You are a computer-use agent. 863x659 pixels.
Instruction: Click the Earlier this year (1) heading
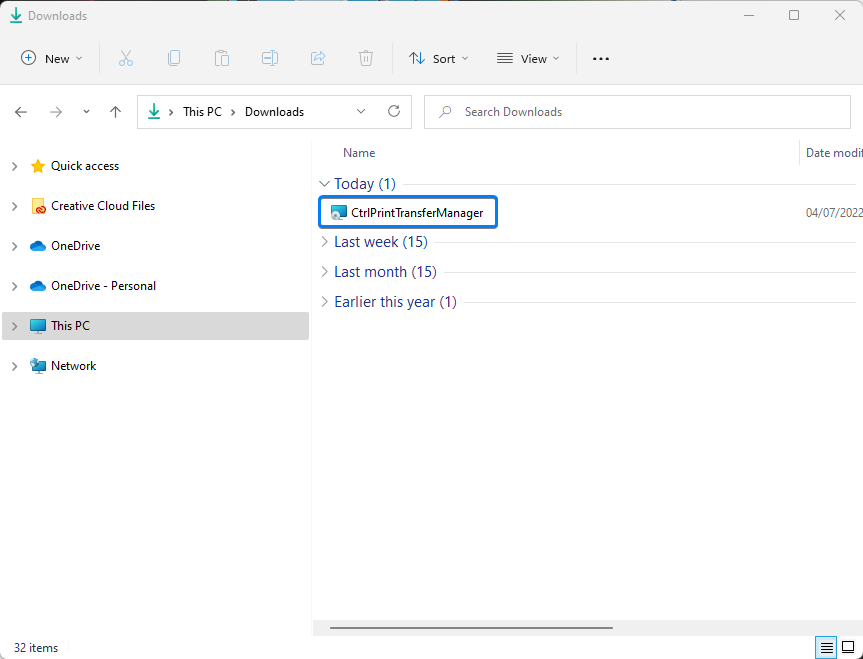pyautogui.click(x=395, y=302)
